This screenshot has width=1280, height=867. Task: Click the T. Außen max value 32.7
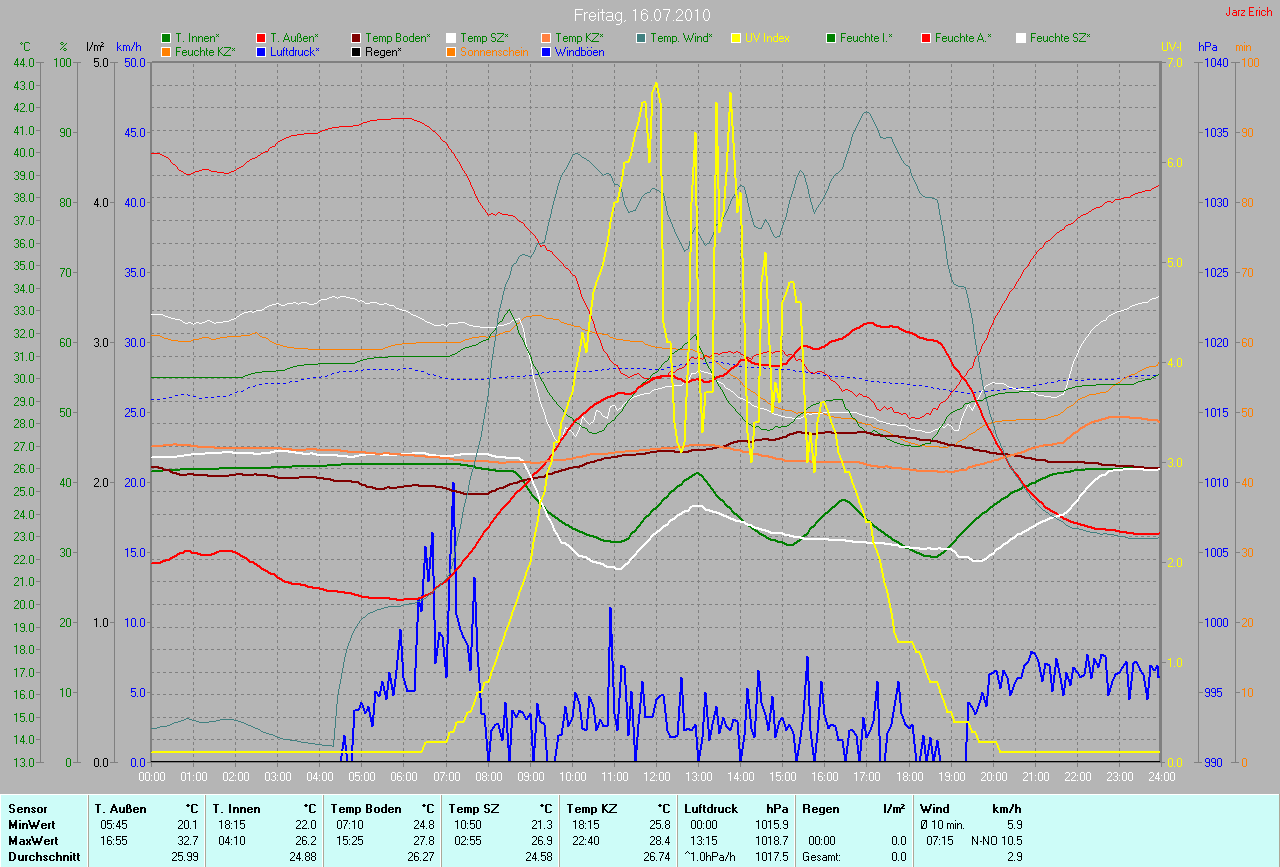[x=187, y=841]
